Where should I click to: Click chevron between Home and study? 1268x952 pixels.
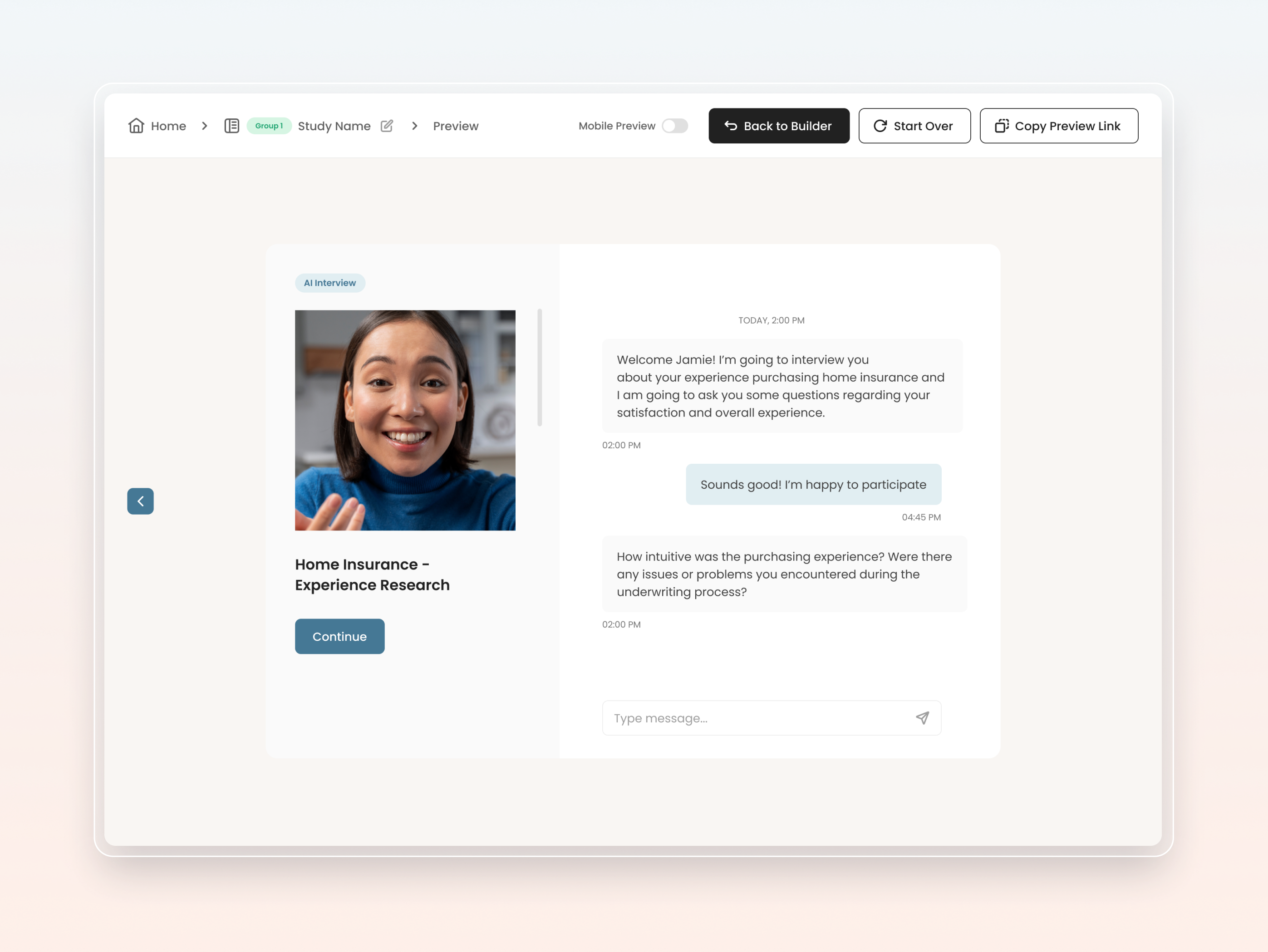pos(205,126)
